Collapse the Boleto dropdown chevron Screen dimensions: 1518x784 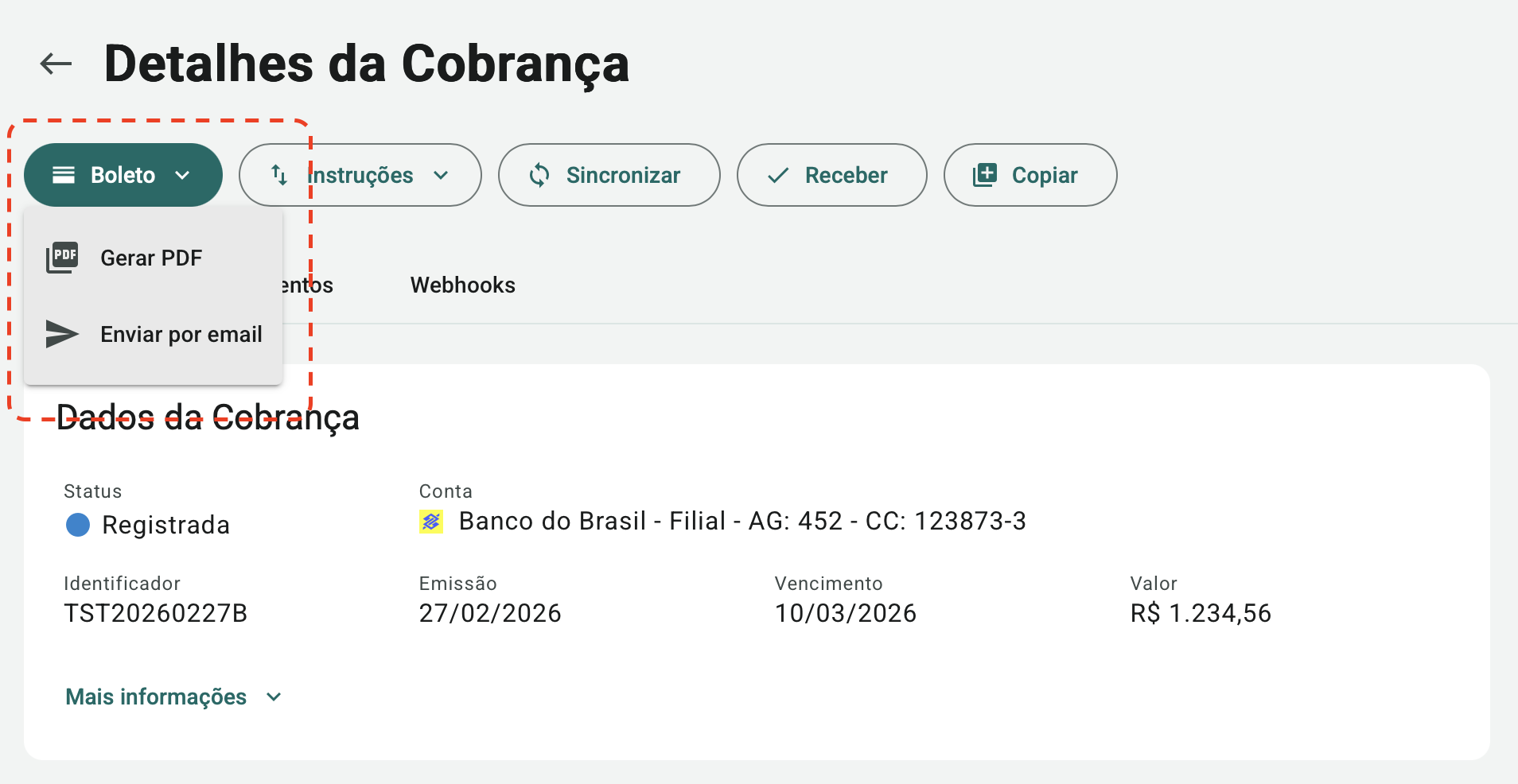182,175
